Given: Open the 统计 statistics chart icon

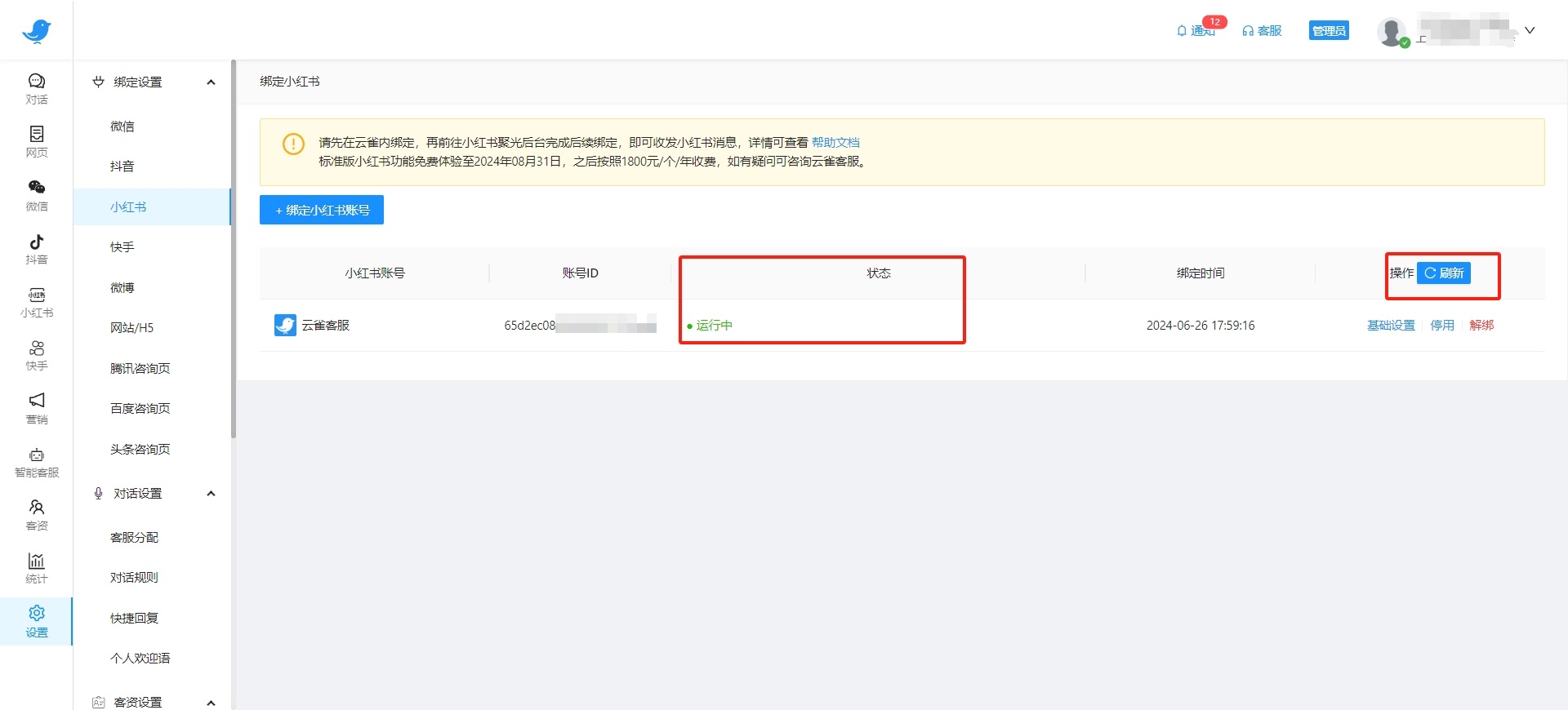Looking at the screenshot, I should [x=37, y=568].
